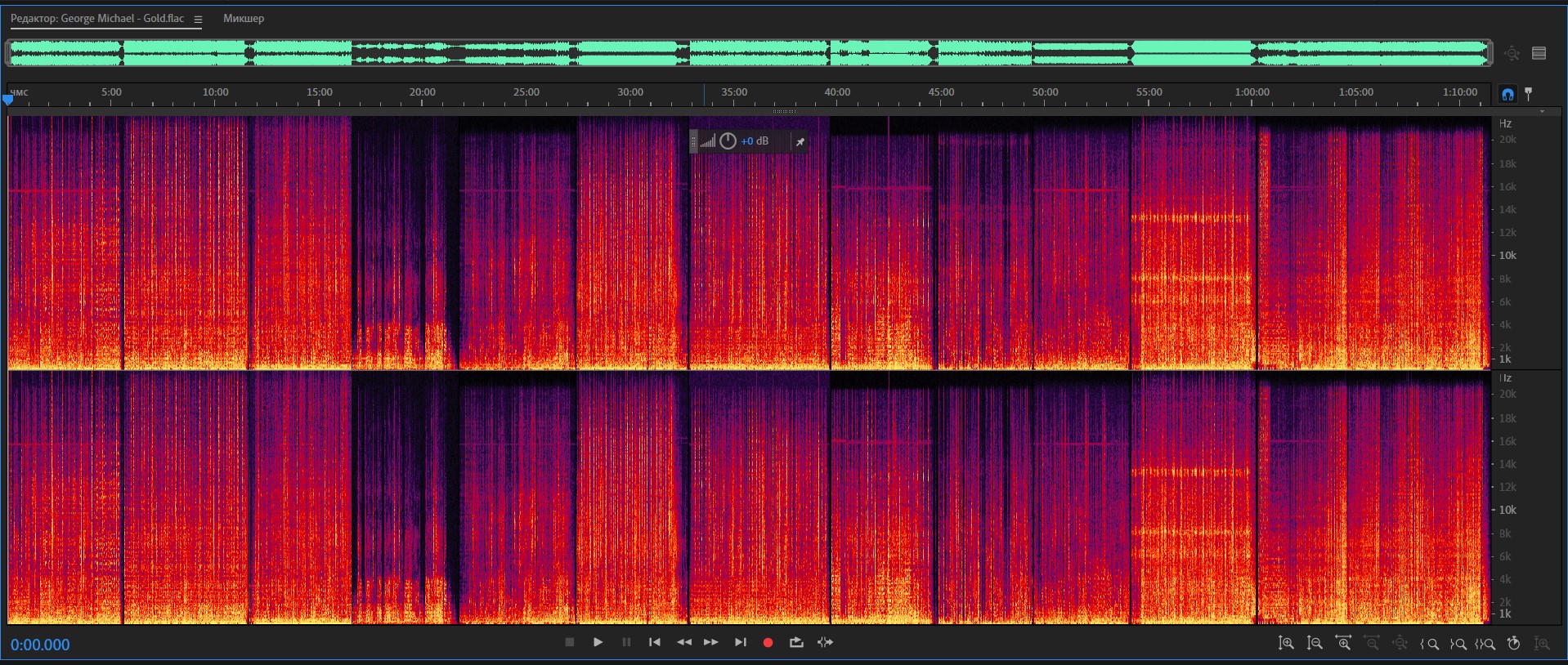Toggle Skip Selection playback mode
This screenshot has height=665, width=1568.
[825, 642]
